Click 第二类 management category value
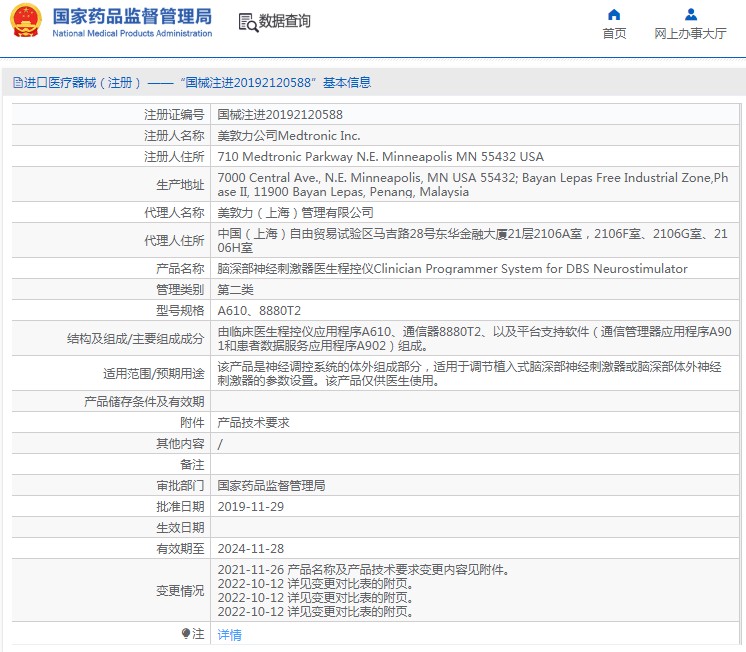746x652 pixels. tap(236, 289)
